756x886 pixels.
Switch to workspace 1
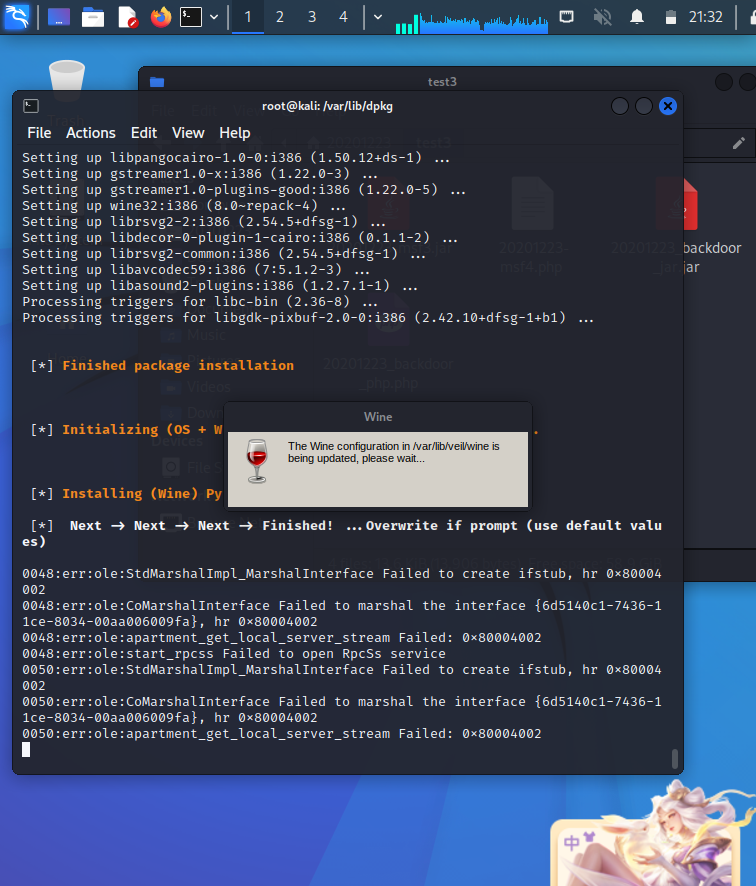(x=247, y=17)
